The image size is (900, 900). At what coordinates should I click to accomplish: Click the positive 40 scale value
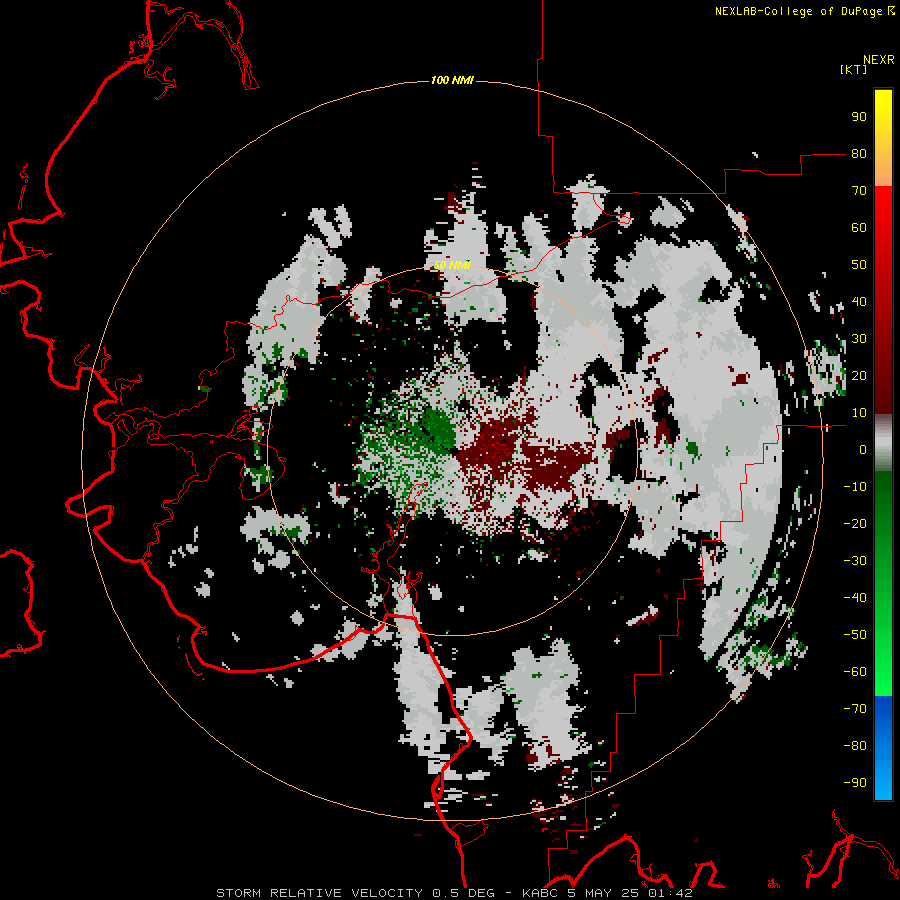(x=859, y=302)
